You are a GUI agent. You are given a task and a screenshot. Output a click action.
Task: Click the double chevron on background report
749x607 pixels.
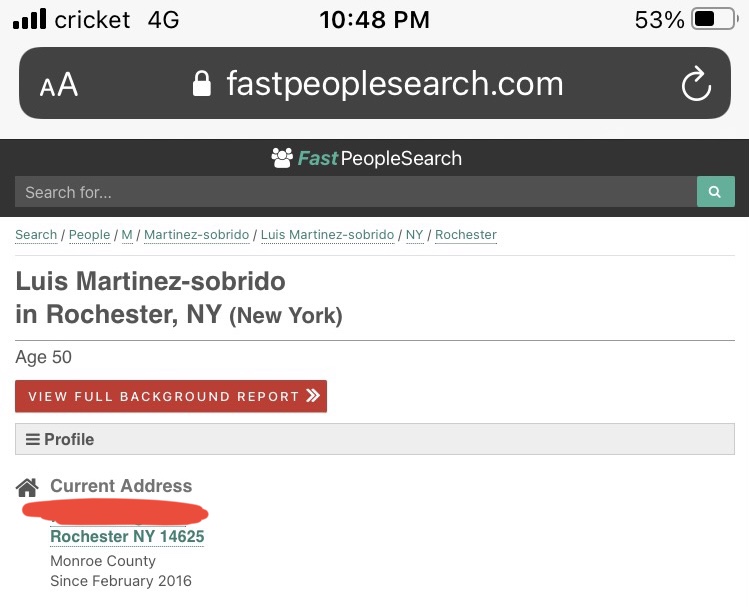313,395
